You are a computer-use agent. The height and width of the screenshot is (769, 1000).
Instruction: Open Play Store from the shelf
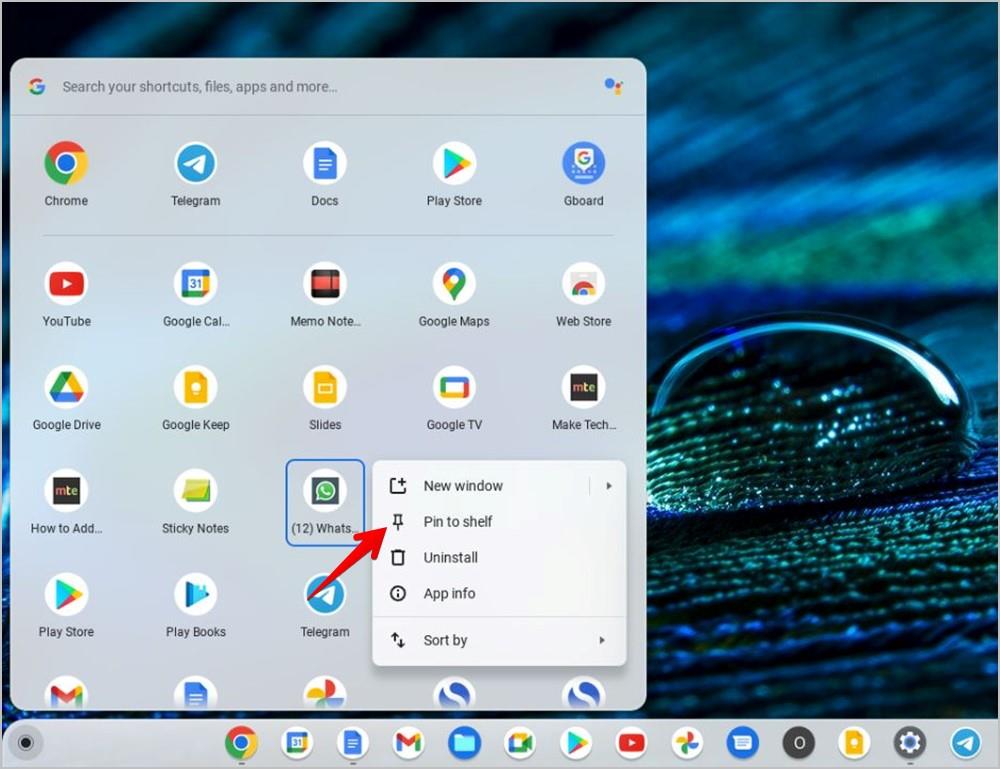tap(576, 743)
